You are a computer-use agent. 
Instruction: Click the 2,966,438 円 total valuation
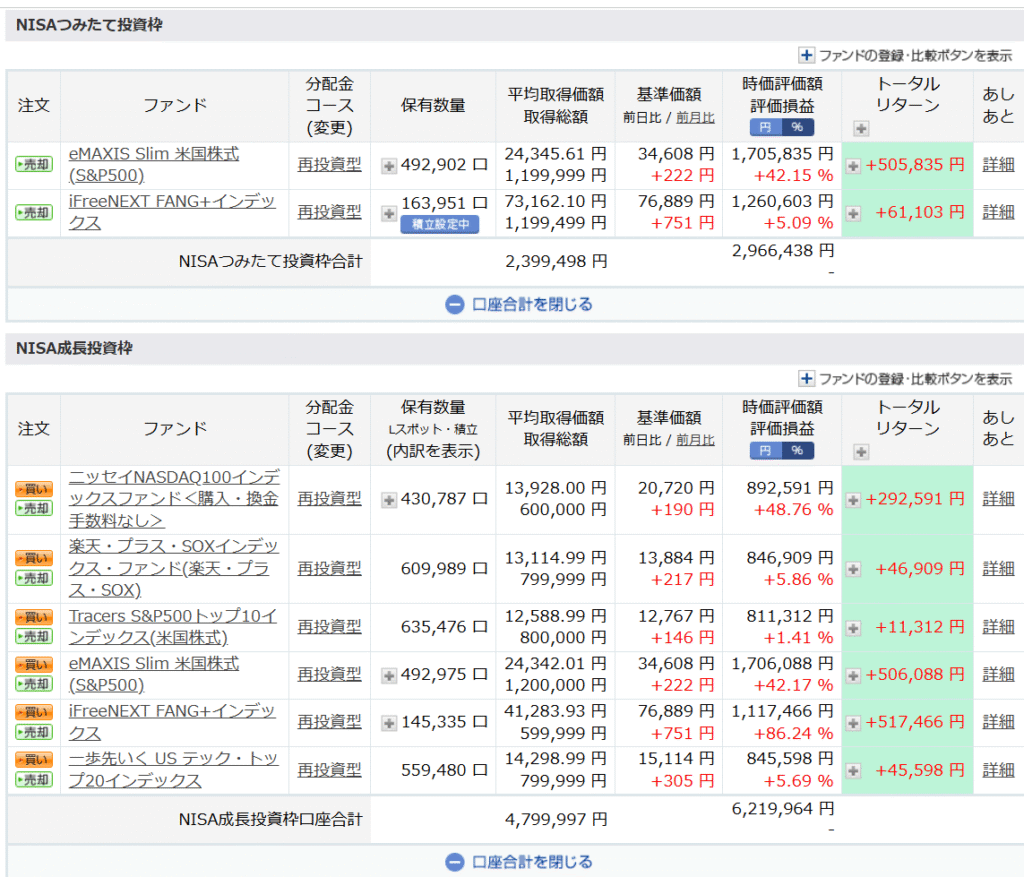[x=782, y=251]
